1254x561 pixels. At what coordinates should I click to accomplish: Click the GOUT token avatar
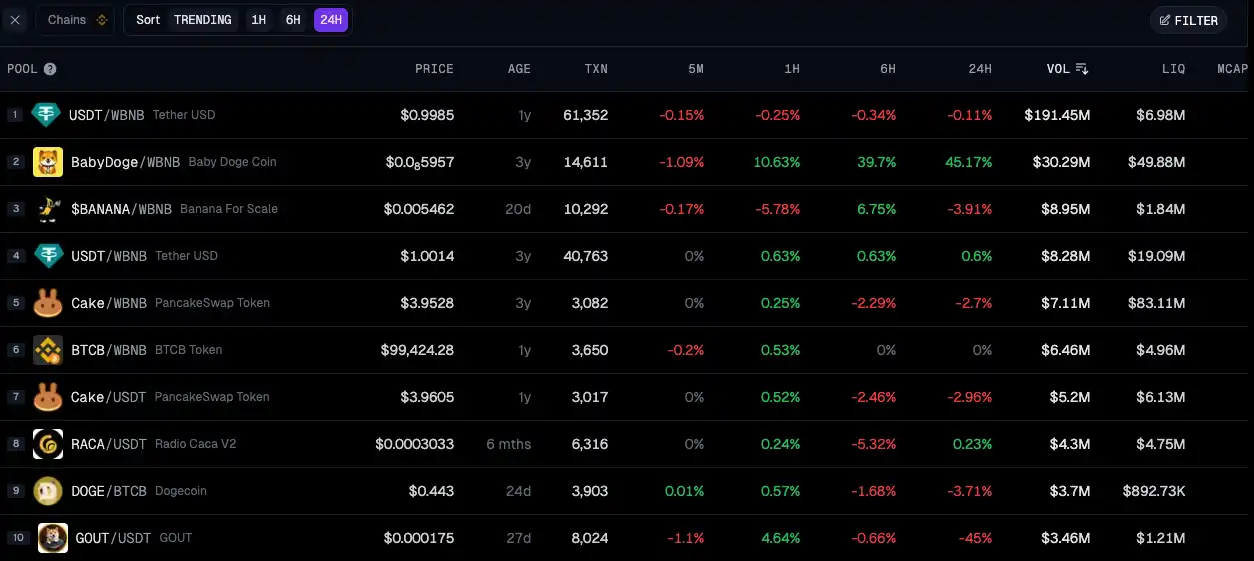[53, 538]
